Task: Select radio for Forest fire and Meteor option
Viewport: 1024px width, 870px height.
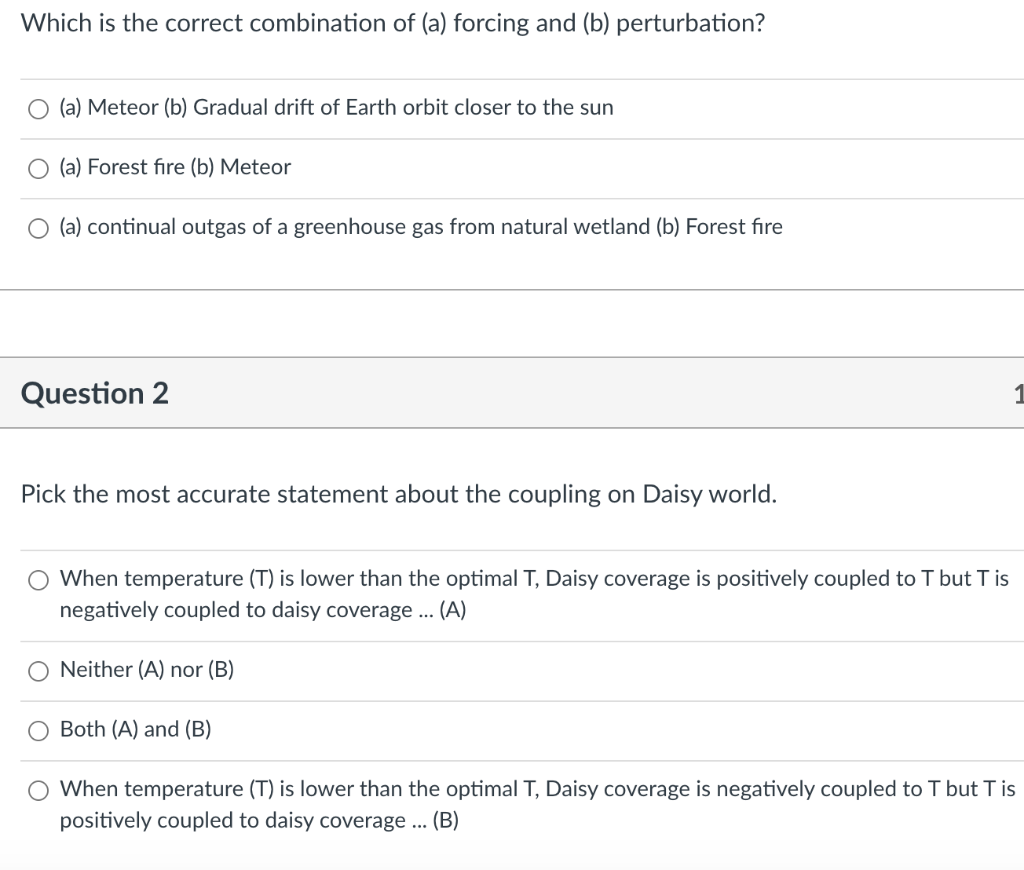Action: point(38,168)
